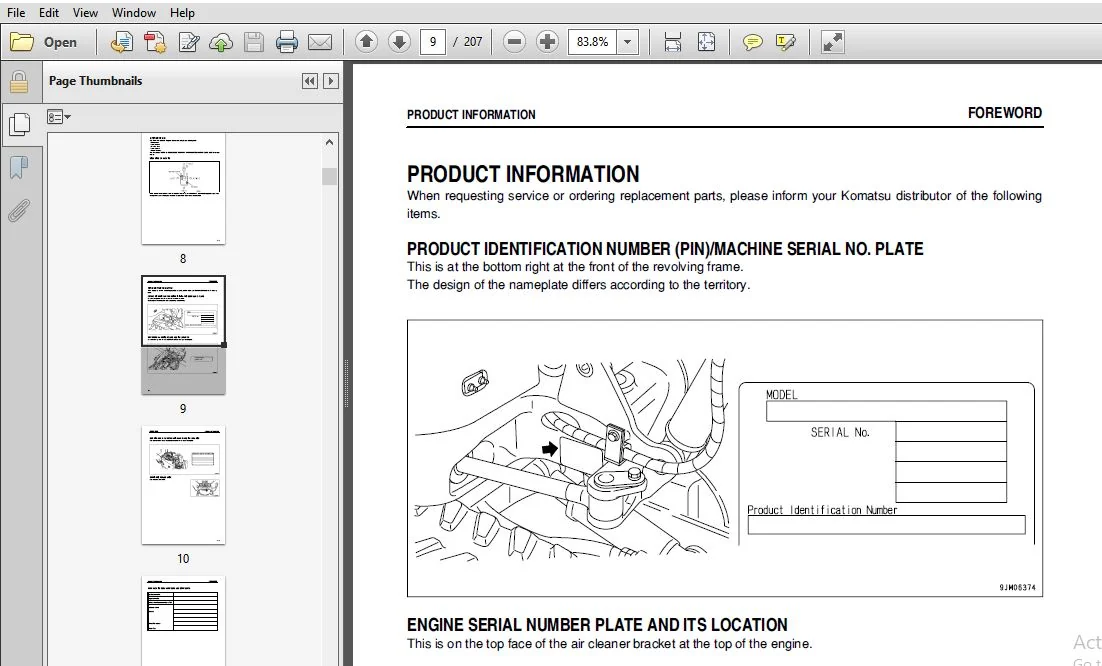Open the Bookmarks panel icon

[19, 168]
